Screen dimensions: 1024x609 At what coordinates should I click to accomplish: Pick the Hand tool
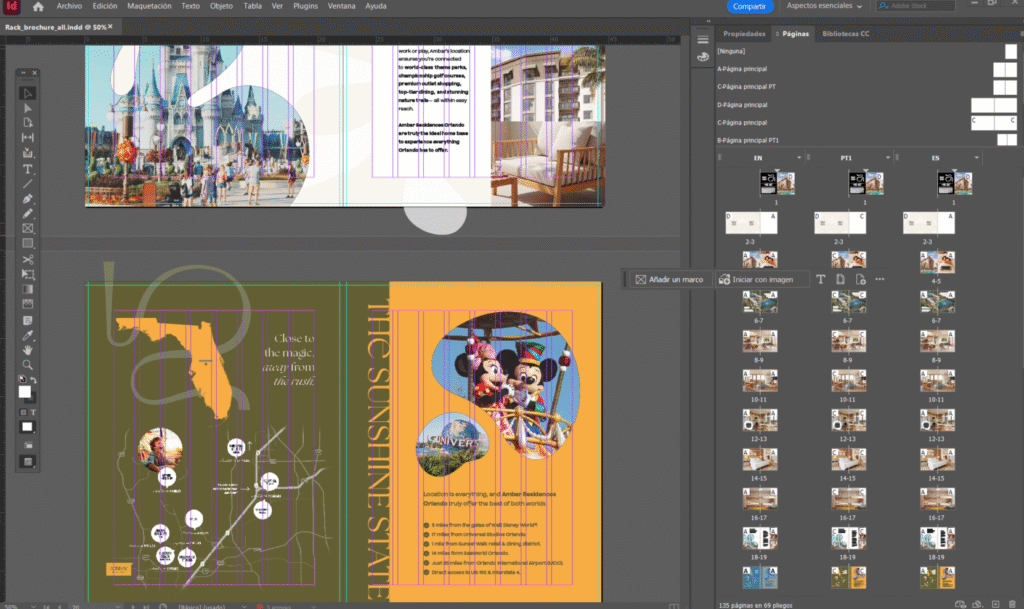click(x=28, y=350)
